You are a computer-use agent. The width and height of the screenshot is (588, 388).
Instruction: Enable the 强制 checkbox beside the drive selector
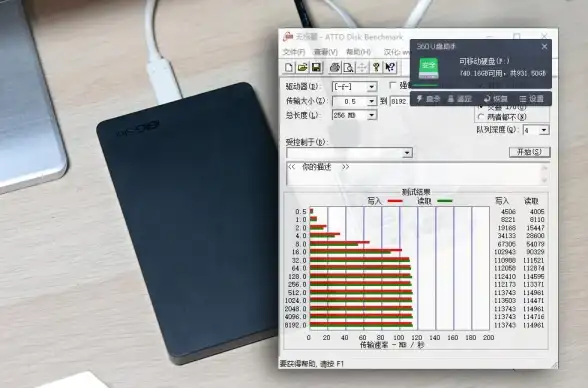click(x=393, y=85)
